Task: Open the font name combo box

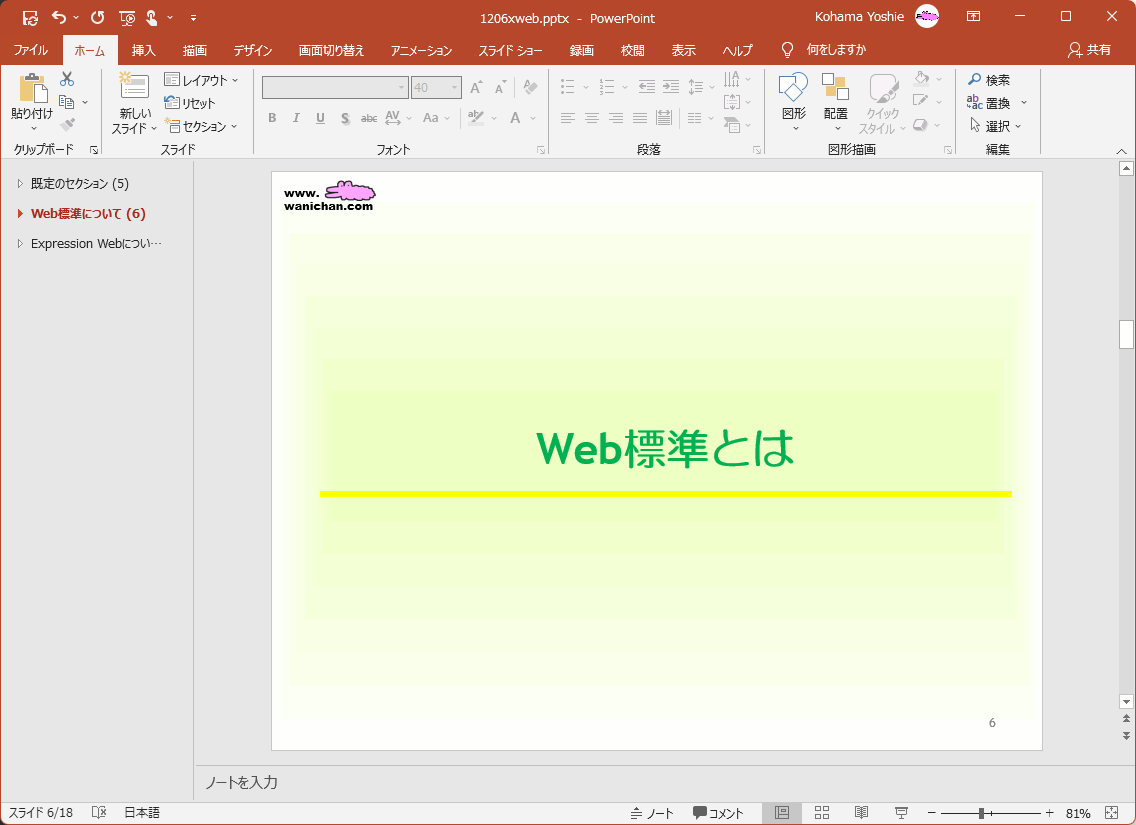Action: point(335,88)
